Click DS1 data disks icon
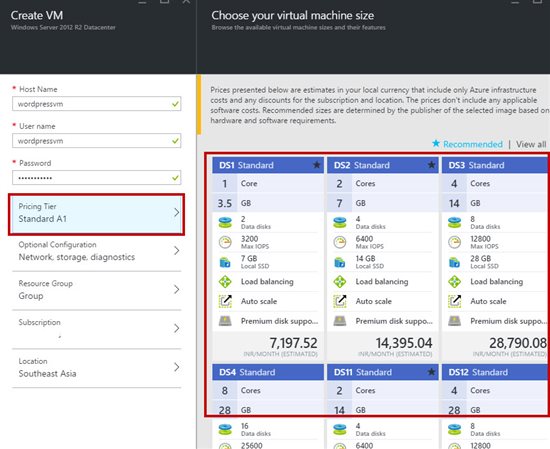 click(x=225, y=222)
